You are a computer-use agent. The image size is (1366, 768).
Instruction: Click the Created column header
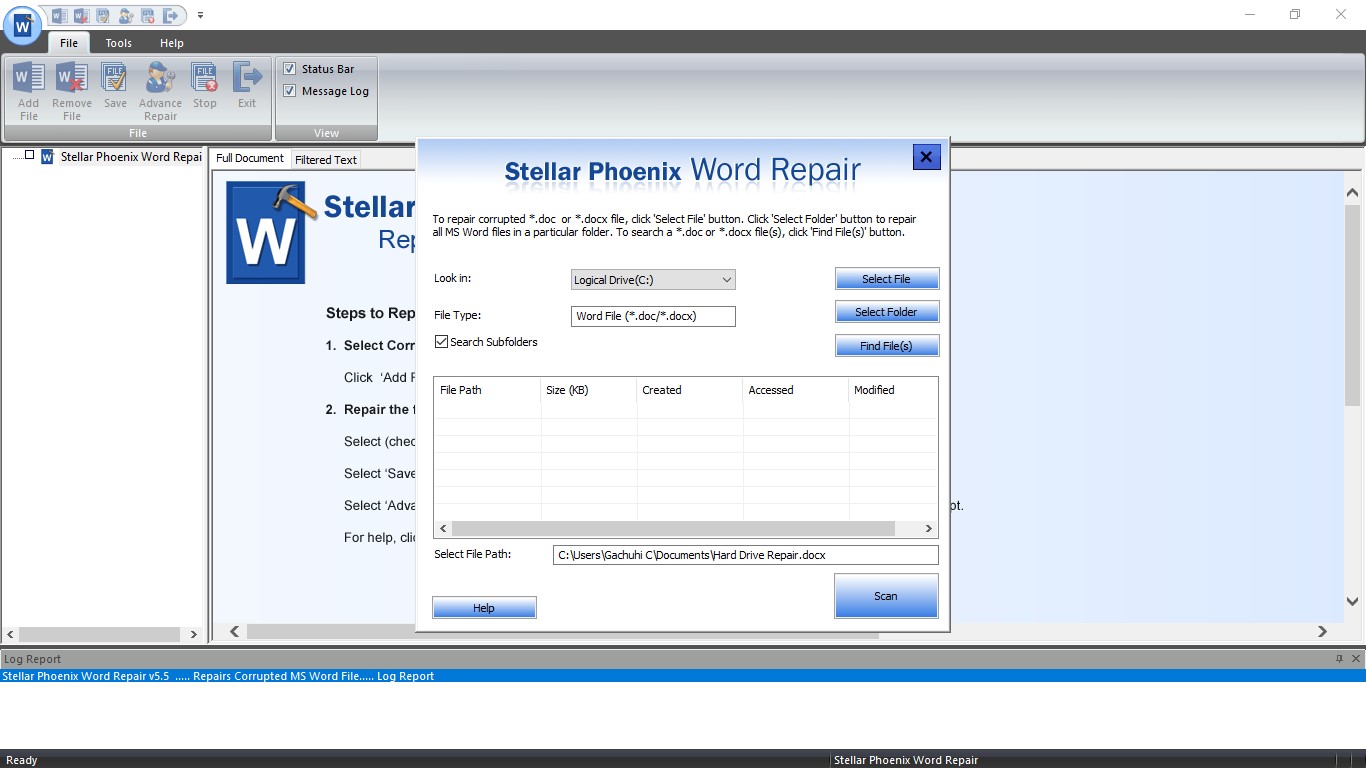[x=690, y=390]
